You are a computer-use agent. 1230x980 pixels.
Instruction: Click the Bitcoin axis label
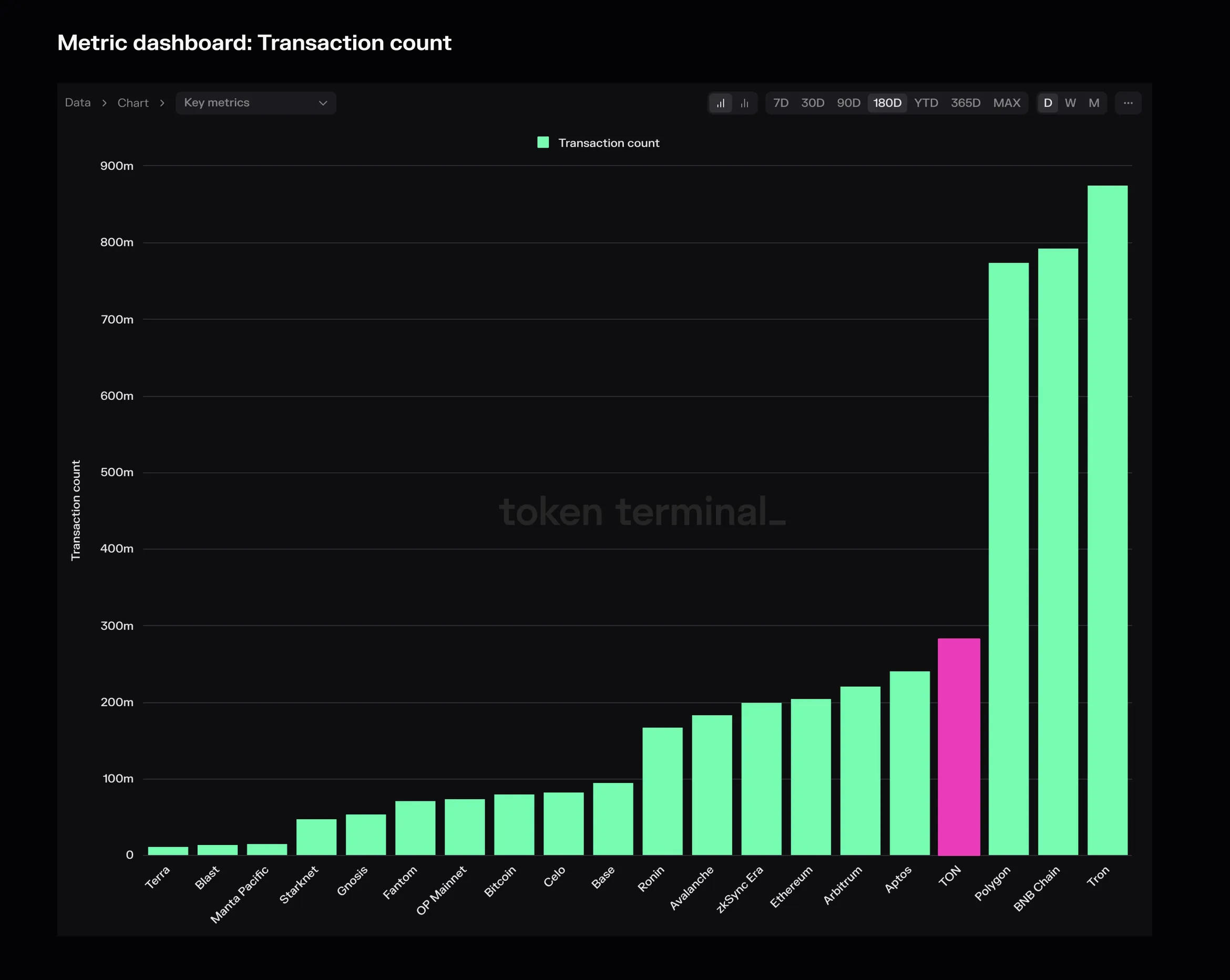click(x=500, y=881)
